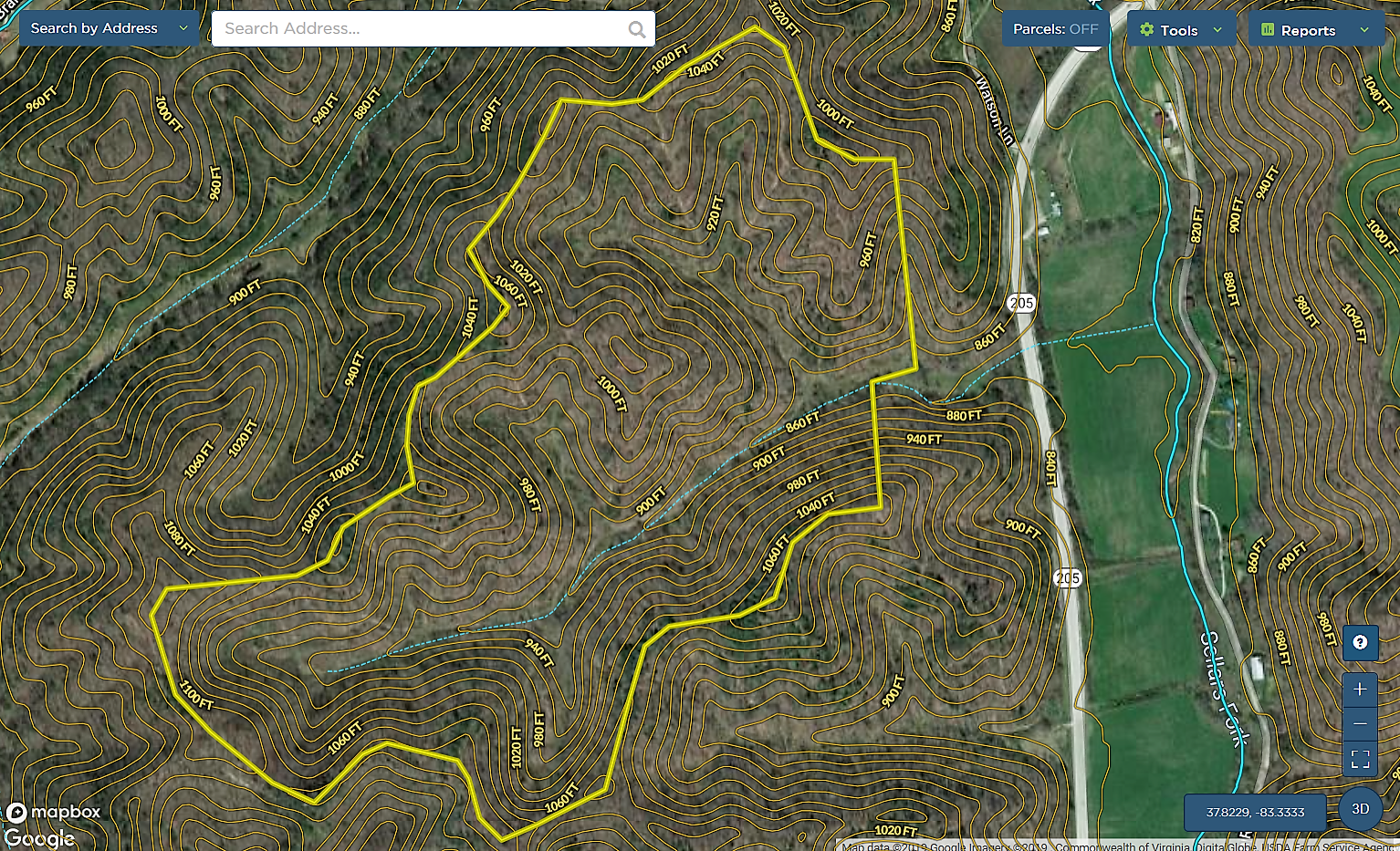Screen dimensions: 1400x851
Task: Turn on the Parcels layer toggle
Action: tap(1055, 29)
